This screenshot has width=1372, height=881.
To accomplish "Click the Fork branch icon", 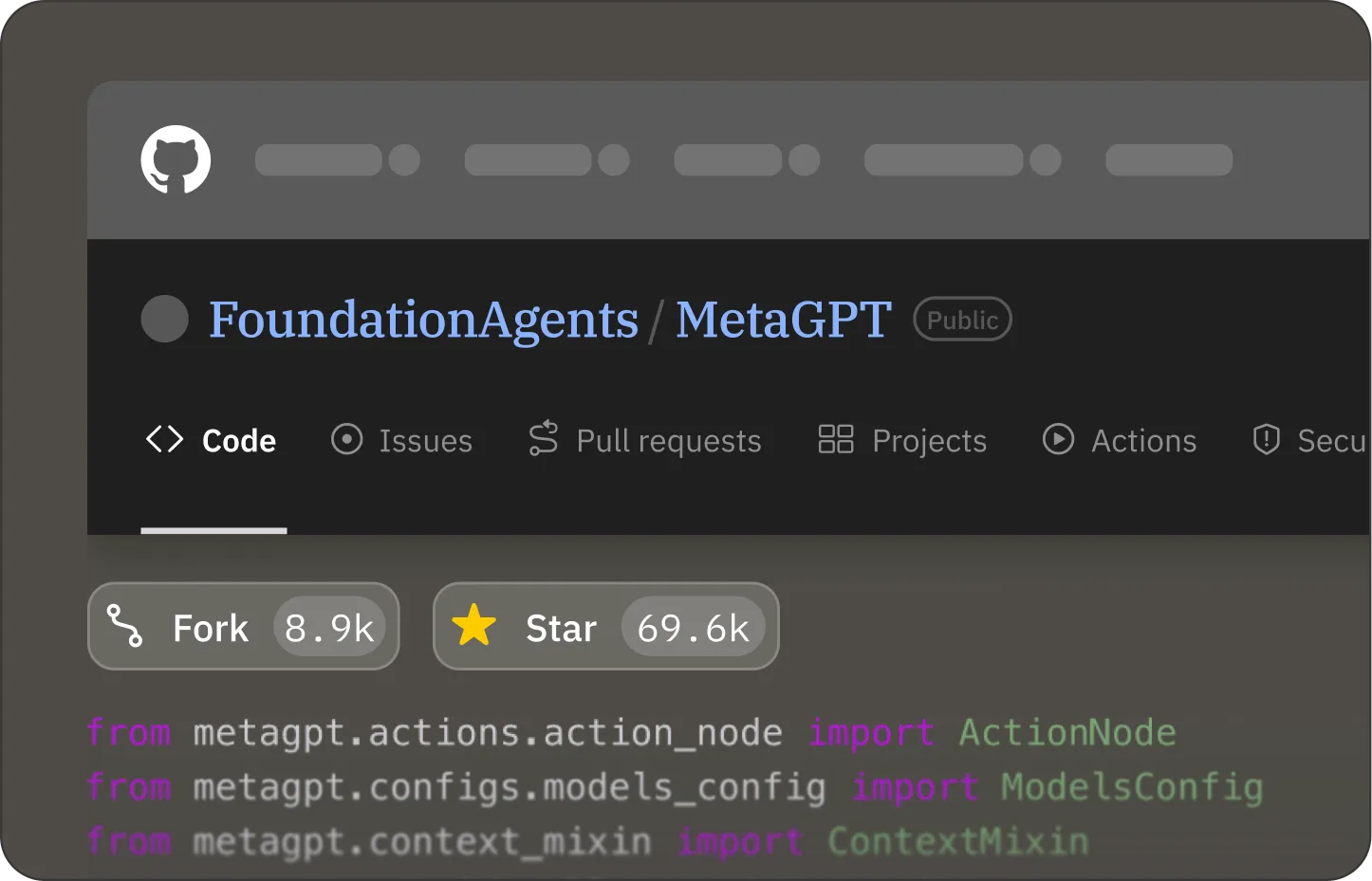I will pos(124,626).
